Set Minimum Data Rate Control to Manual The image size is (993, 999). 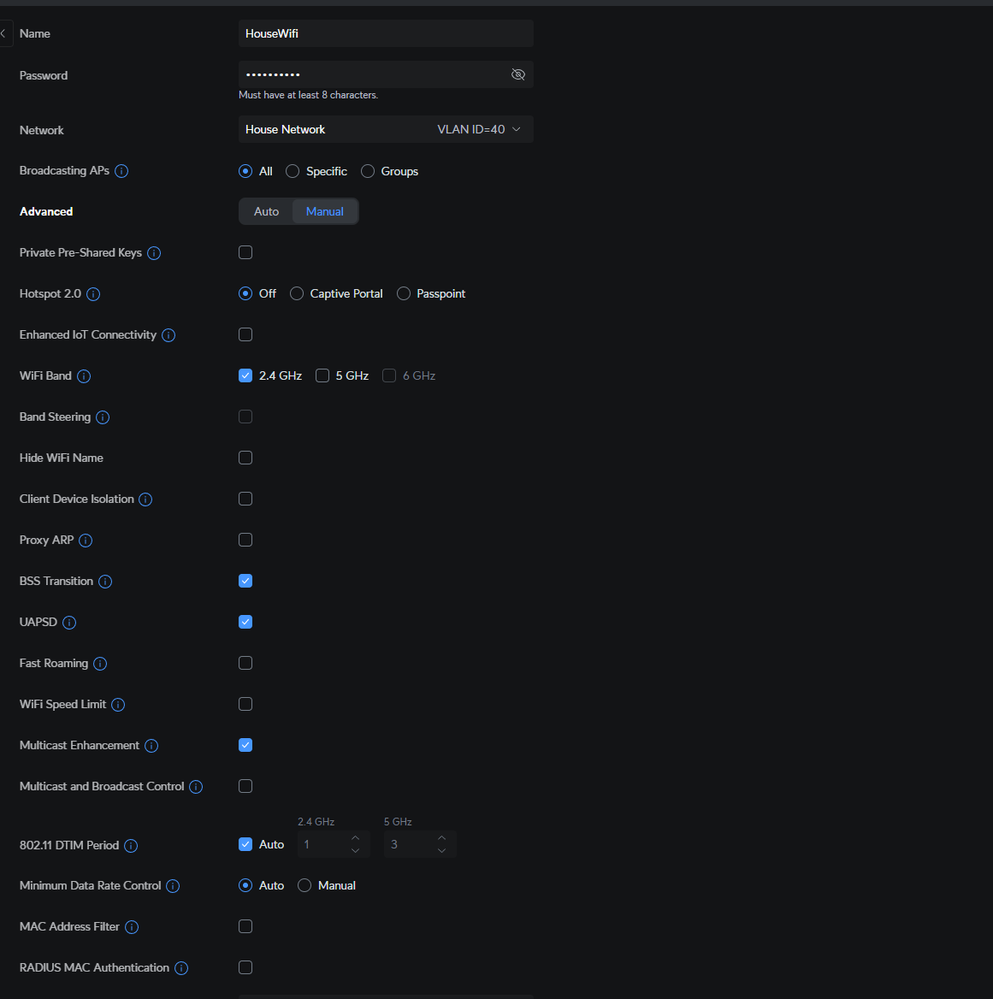point(305,886)
